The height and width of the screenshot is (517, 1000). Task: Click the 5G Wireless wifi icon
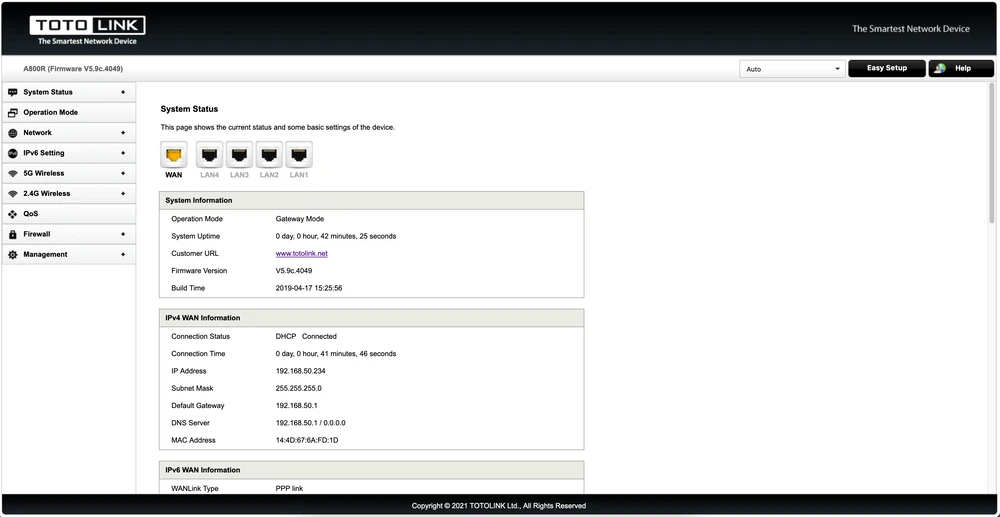coord(13,173)
